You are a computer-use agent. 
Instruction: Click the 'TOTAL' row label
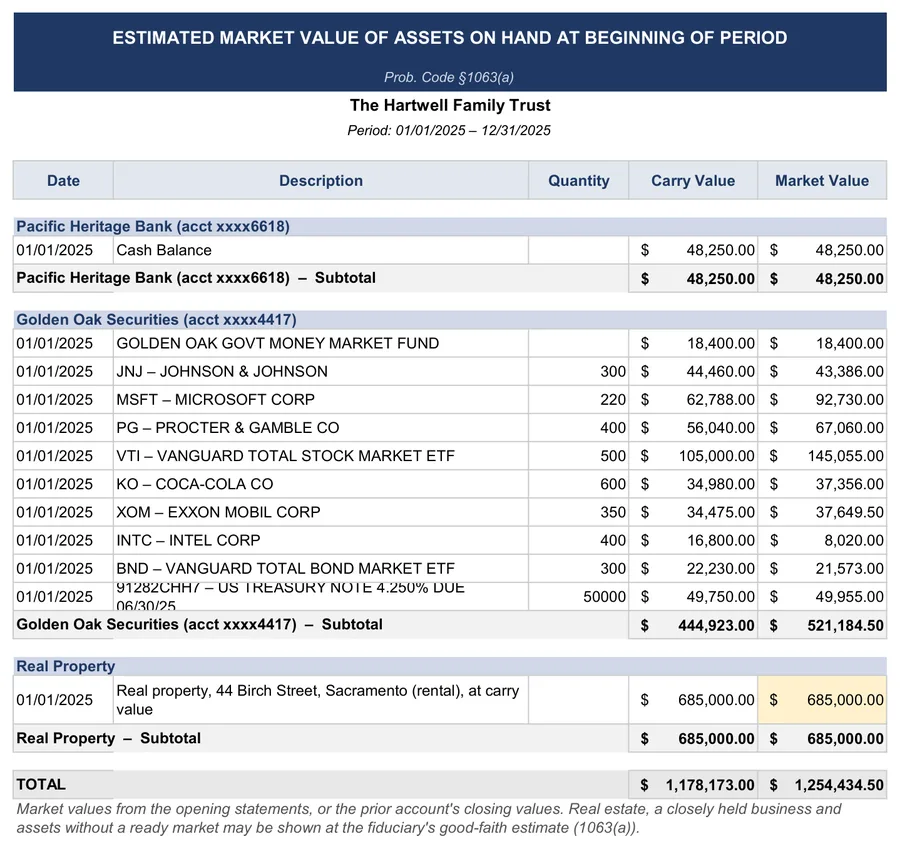coord(41,784)
